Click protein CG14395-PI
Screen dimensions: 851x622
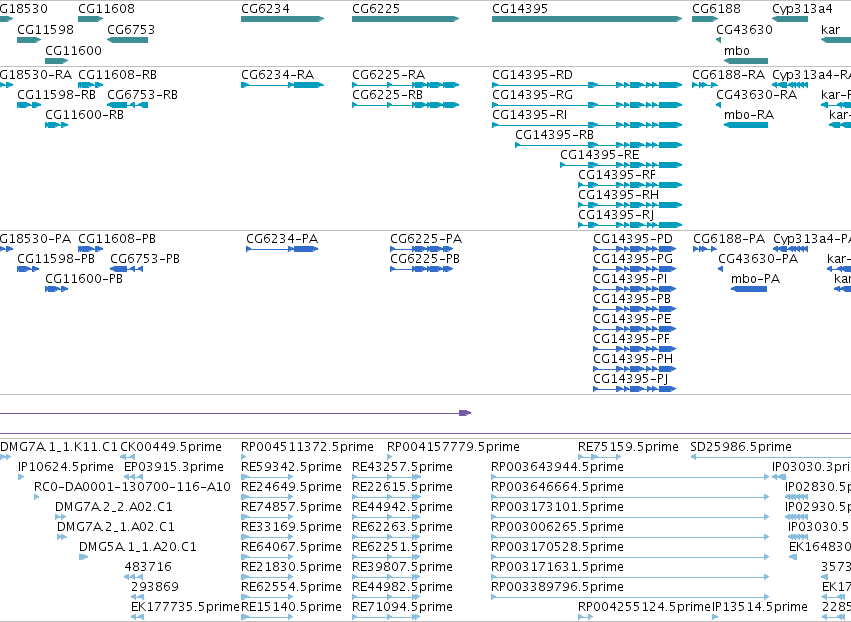(x=630, y=280)
